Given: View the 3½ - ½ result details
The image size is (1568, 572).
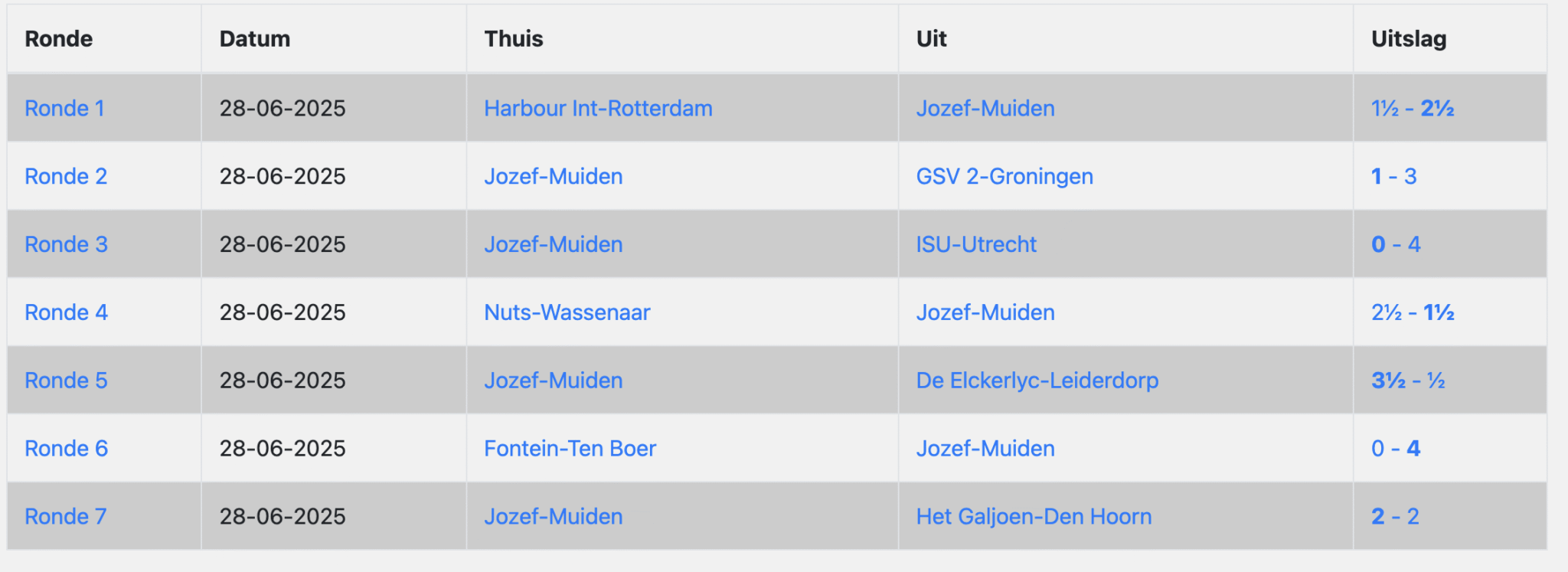Looking at the screenshot, I should coord(1408,381).
